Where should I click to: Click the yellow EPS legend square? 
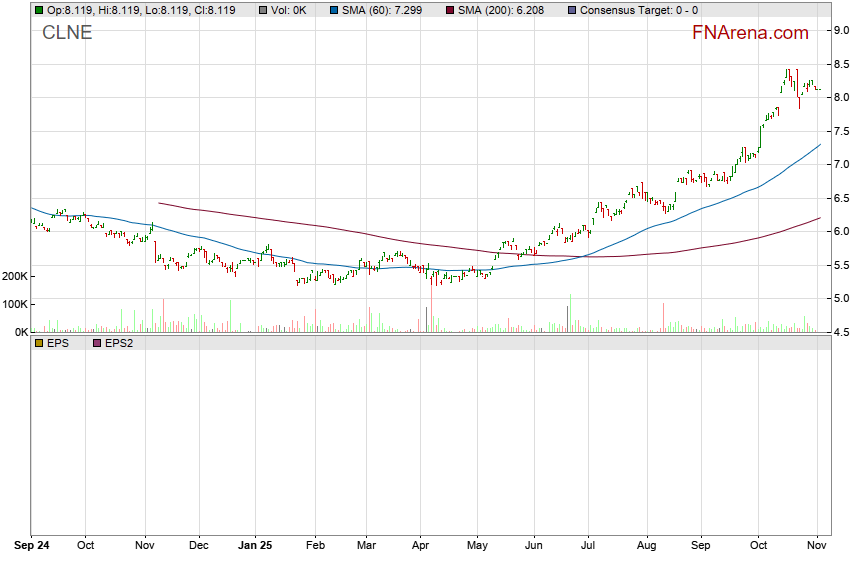(39, 343)
